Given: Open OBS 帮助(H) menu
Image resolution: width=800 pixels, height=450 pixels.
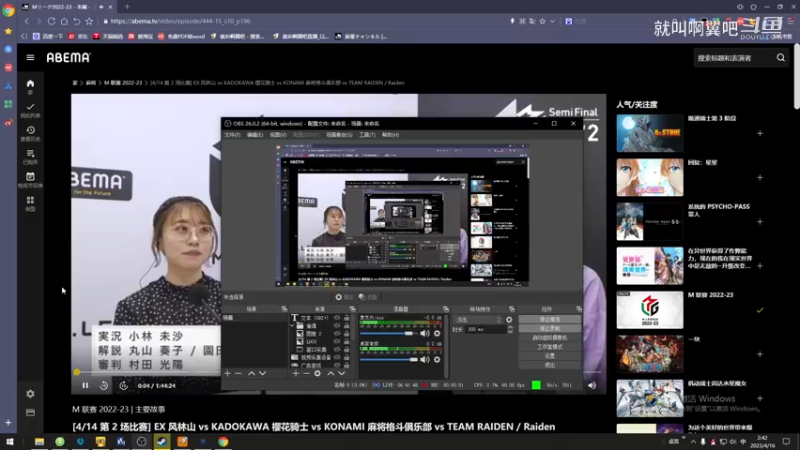Looking at the screenshot, I should coord(390,135).
